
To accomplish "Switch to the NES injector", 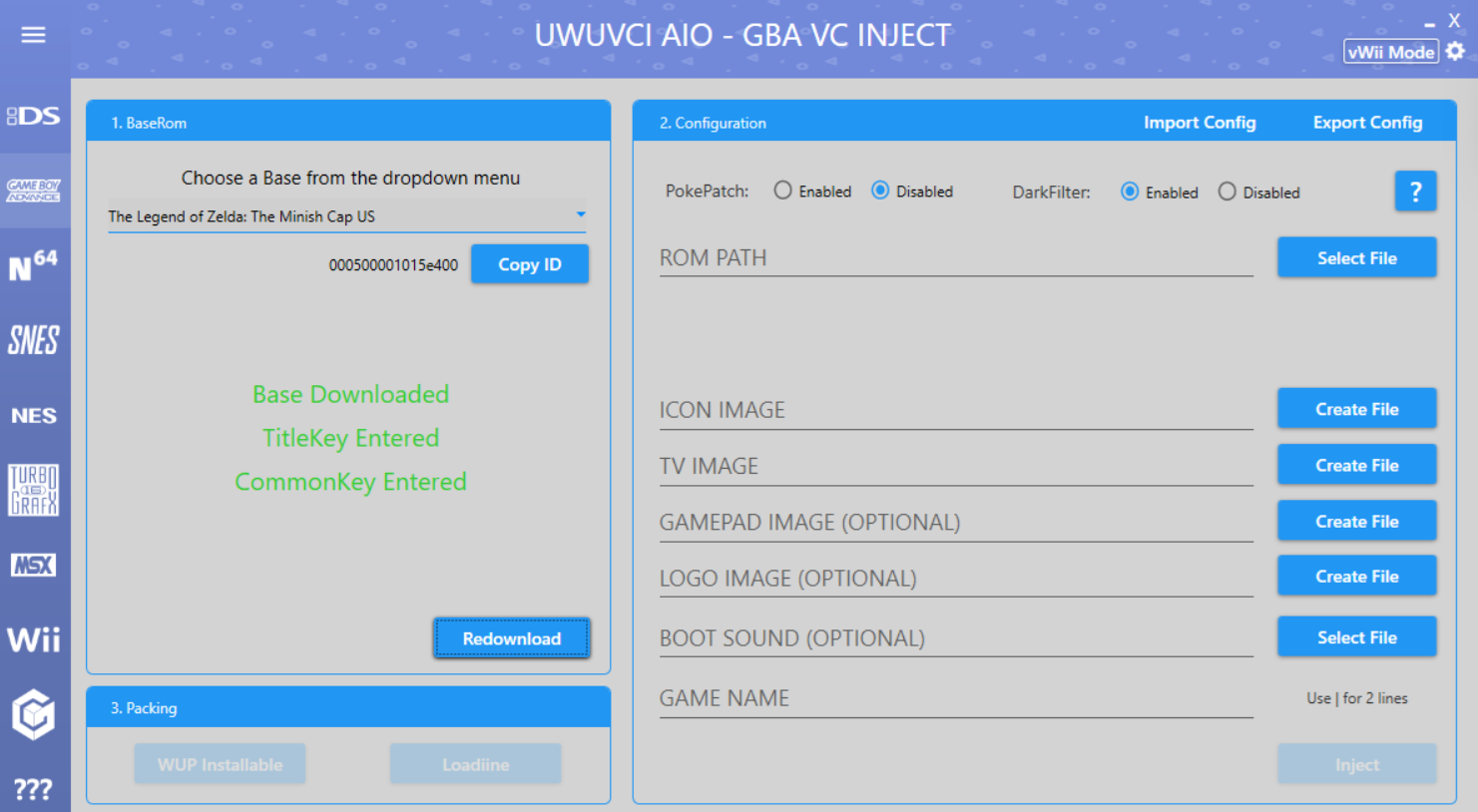I will [34, 415].
